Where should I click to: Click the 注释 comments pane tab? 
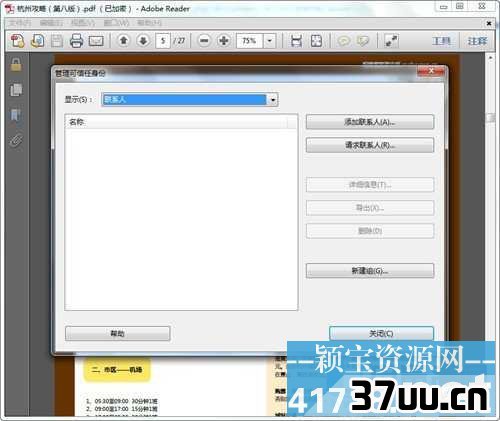click(477, 41)
